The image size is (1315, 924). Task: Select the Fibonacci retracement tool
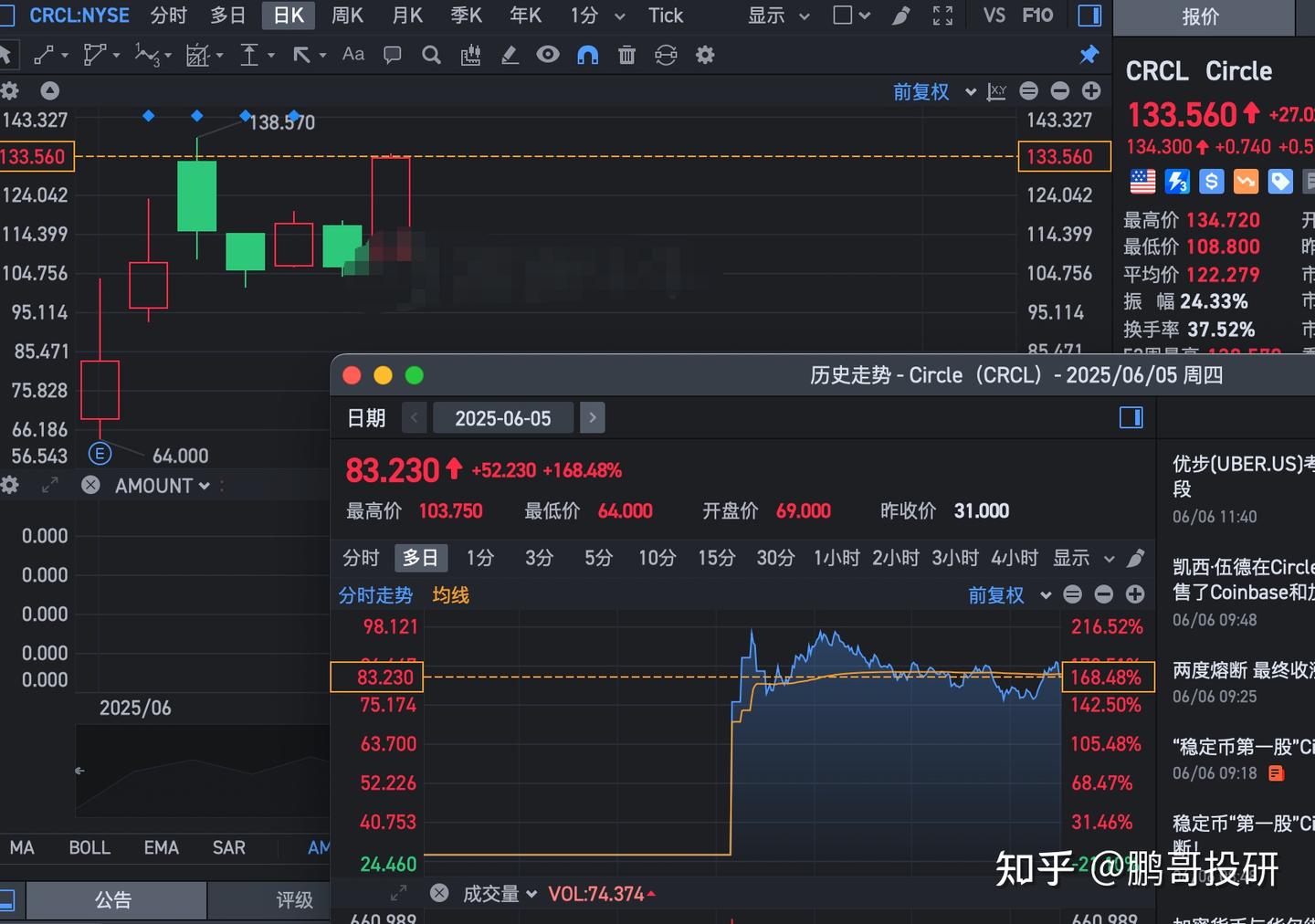click(x=197, y=56)
